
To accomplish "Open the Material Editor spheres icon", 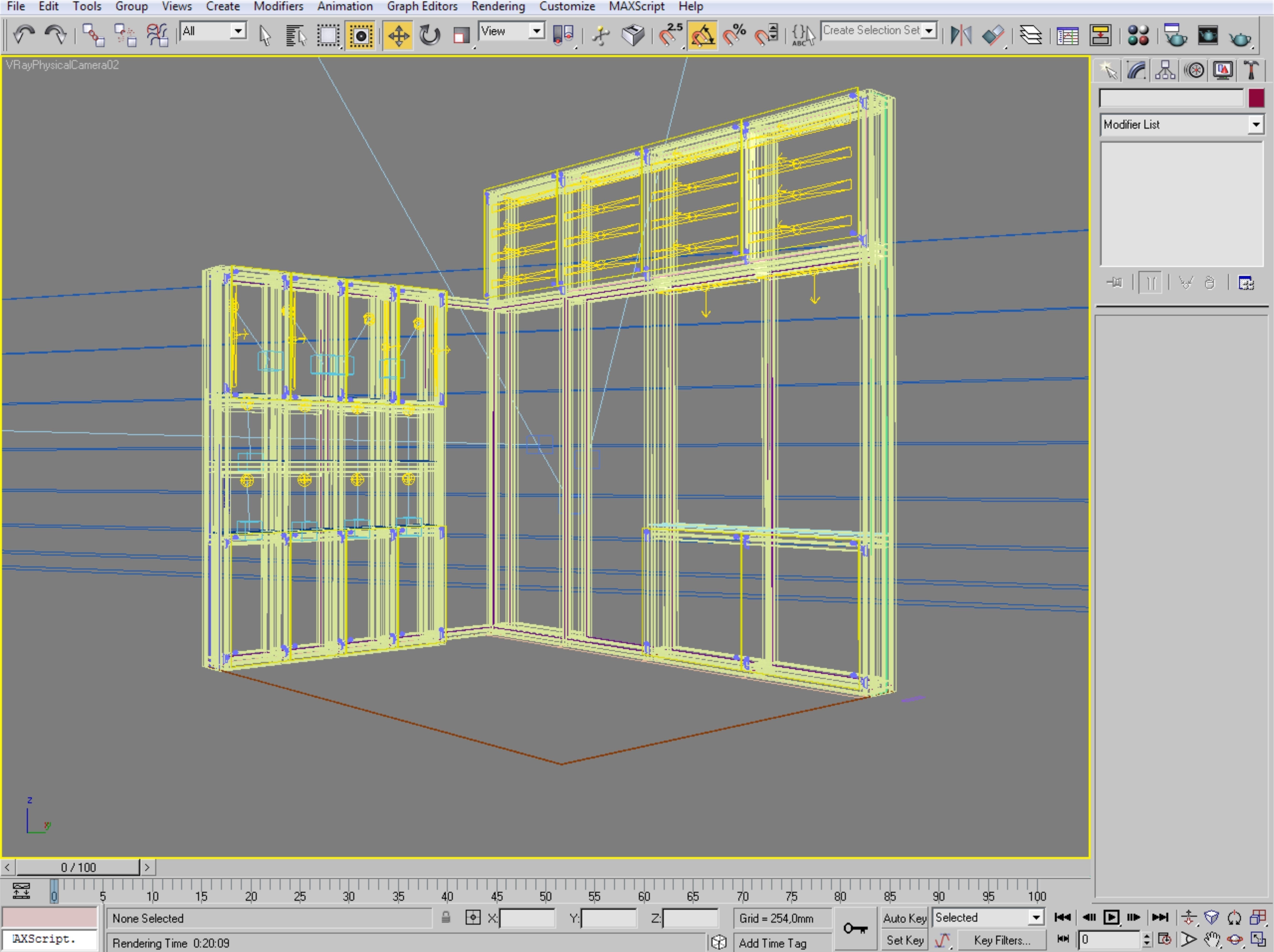I will coord(1138,36).
